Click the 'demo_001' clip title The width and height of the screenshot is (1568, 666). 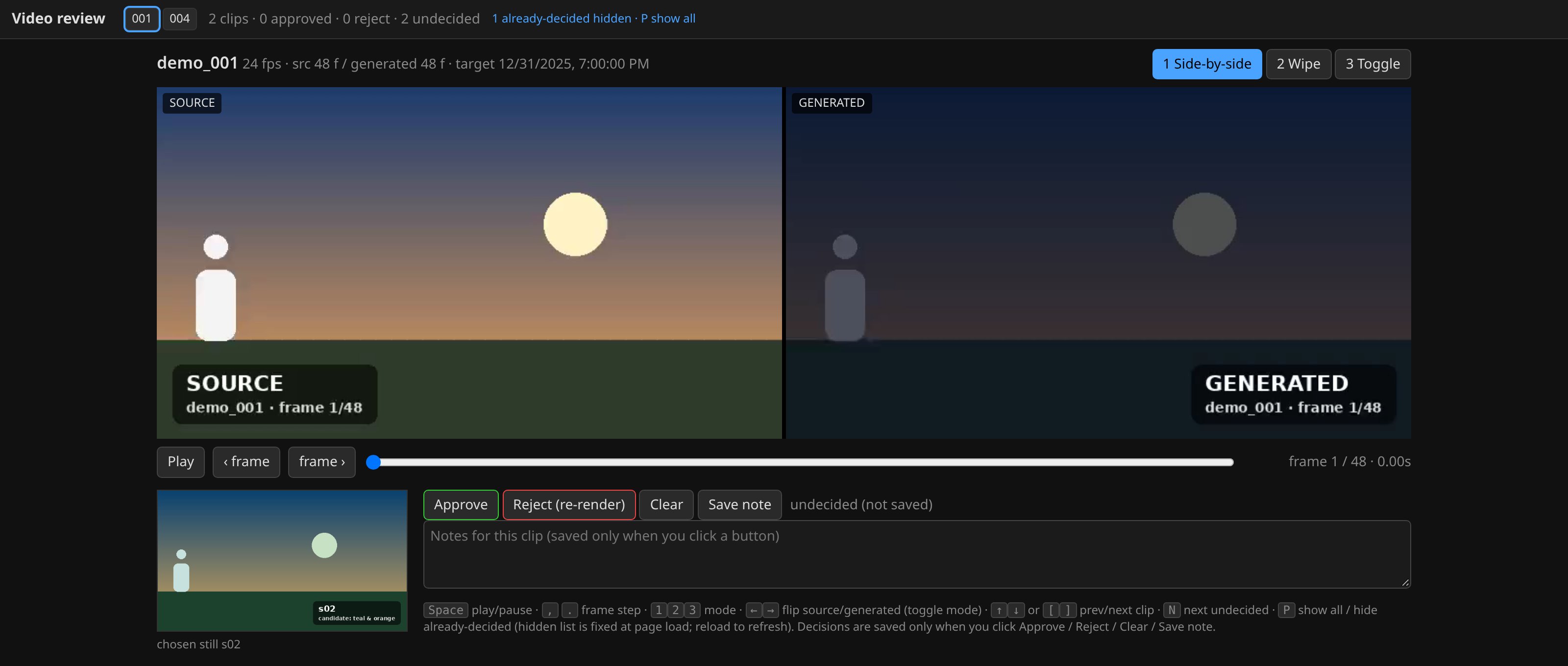point(197,63)
